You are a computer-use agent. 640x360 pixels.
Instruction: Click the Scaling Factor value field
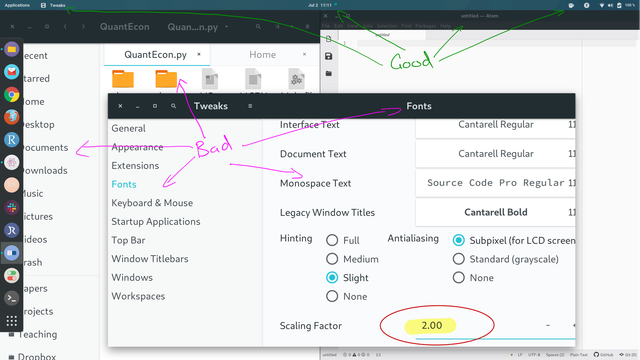click(x=431, y=326)
